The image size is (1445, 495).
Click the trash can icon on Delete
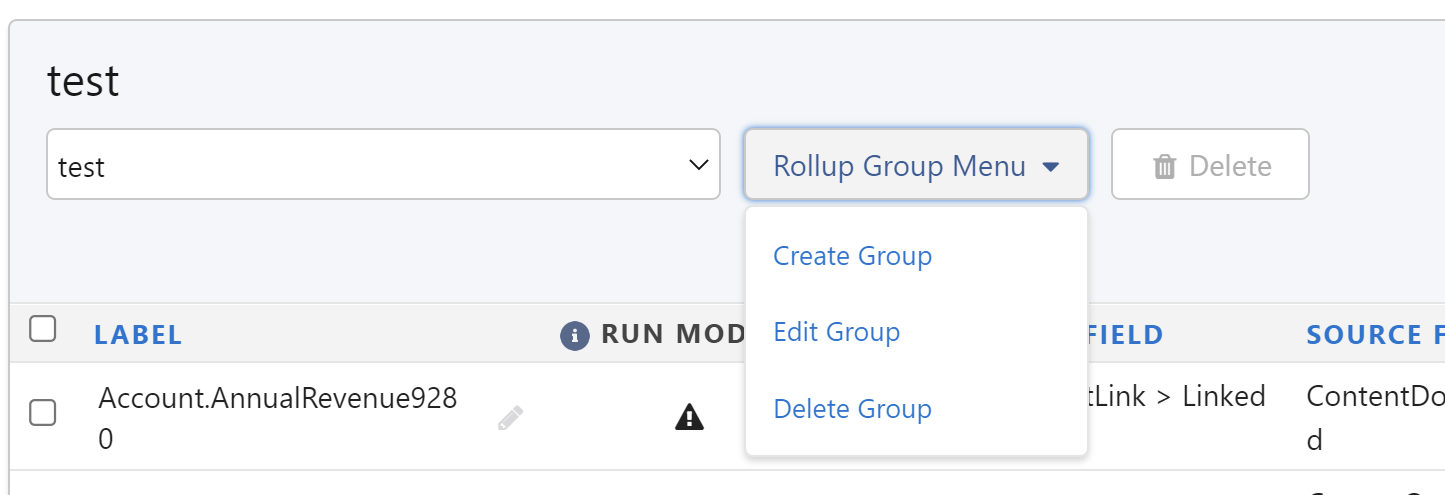coord(1165,166)
